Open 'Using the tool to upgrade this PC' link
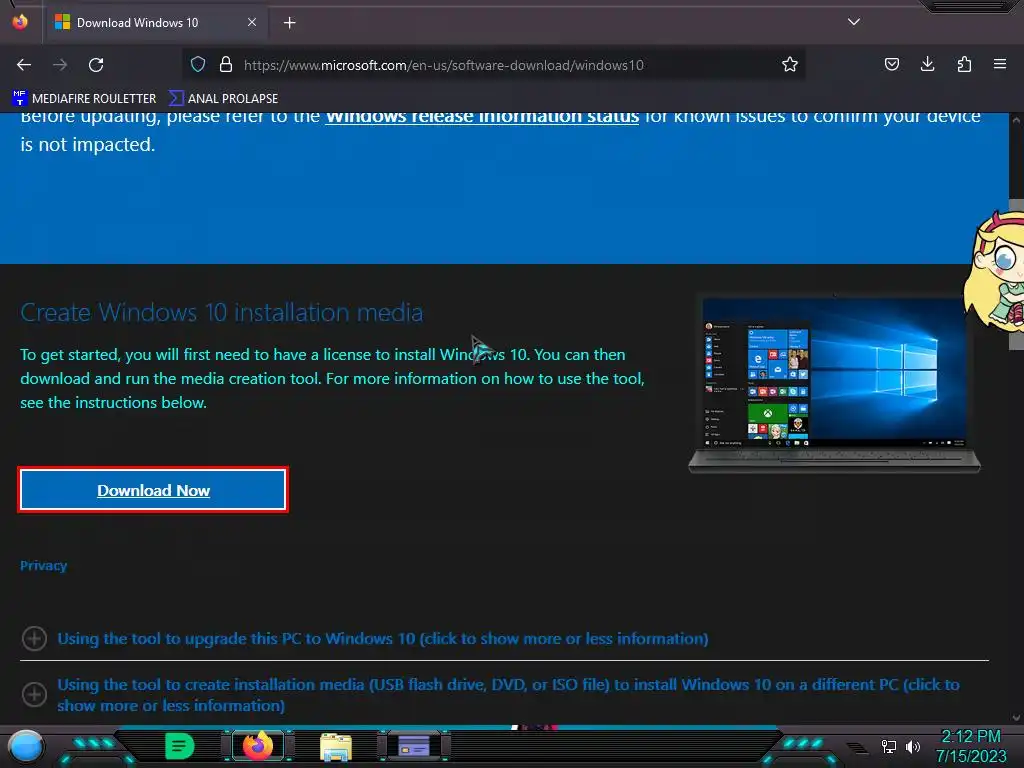 tap(383, 639)
